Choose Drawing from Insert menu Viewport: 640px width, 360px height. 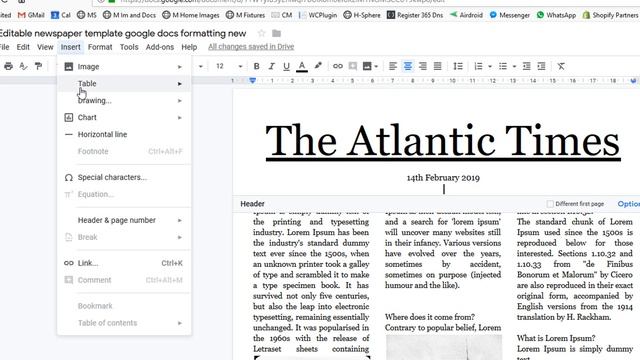click(x=124, y=100)
